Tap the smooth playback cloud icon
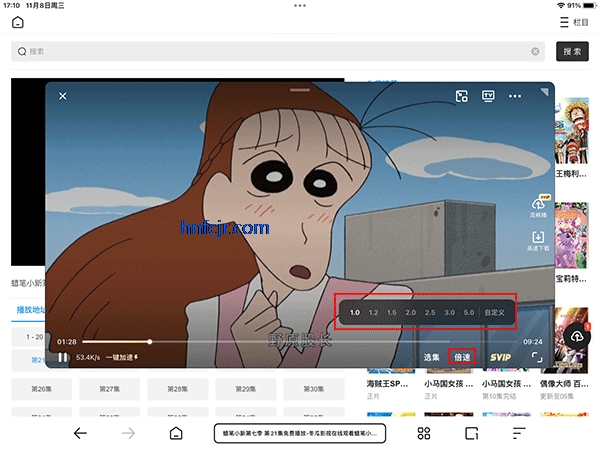This screenshot has height=450, width=600. click(538, 207)
